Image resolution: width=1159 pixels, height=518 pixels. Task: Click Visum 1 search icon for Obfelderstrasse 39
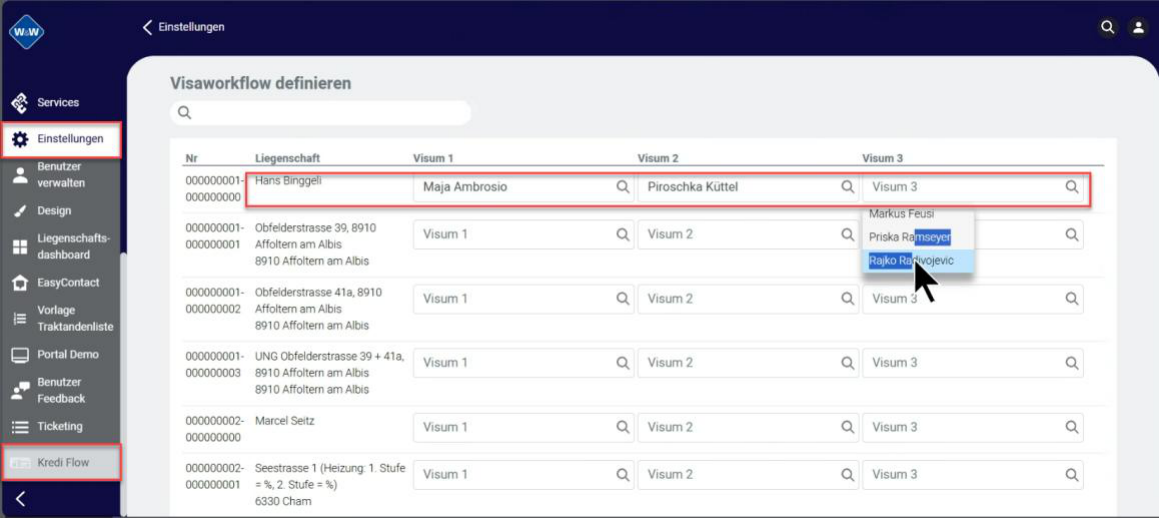pos(623,234)
